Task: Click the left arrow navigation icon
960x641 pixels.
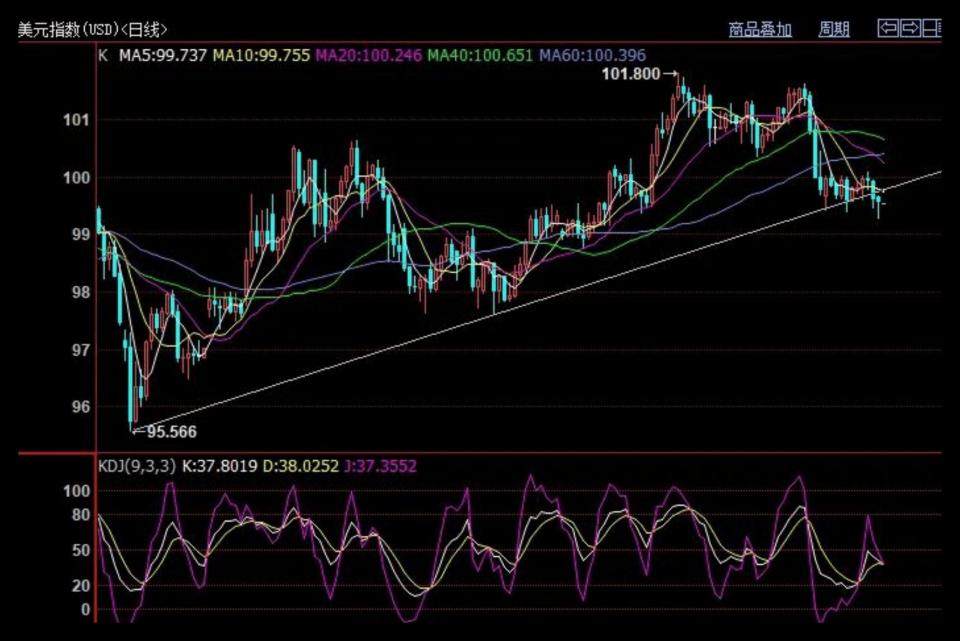Action: pyautogui.click(x=888, y=28)
